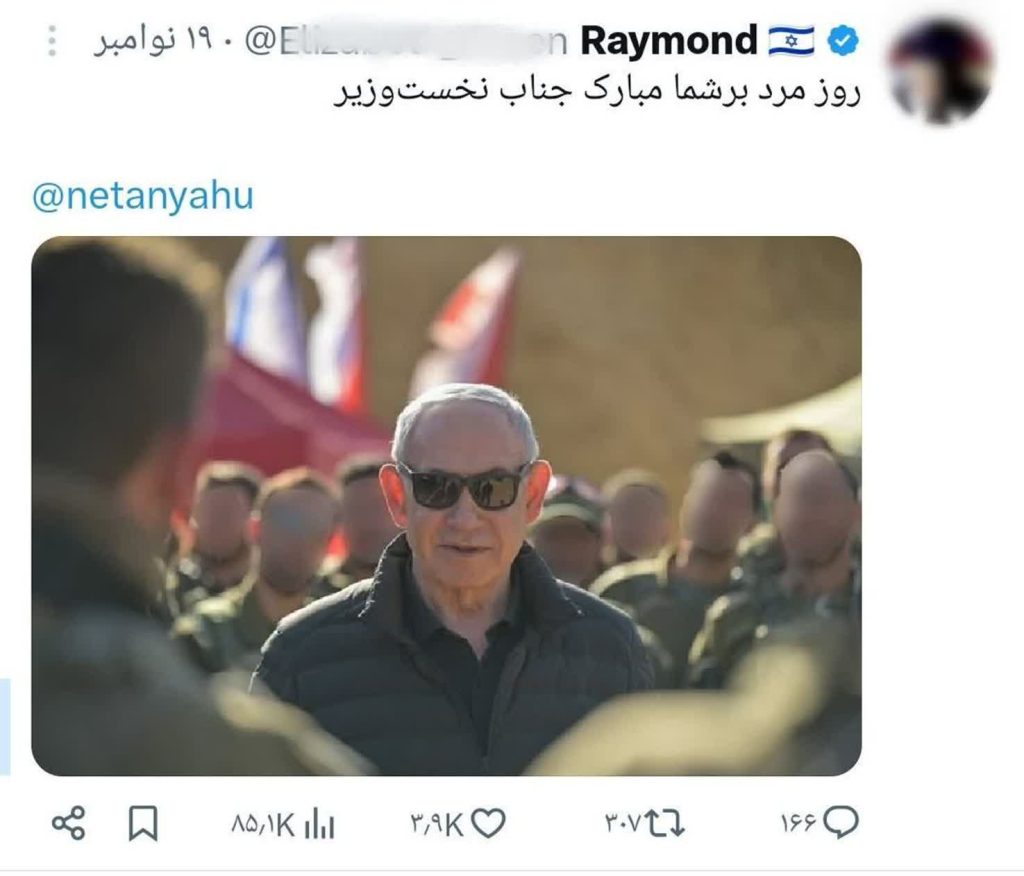The height and width of the screenshot is (876, 1024).
Task: Click the reply speech bubble icon
Action: (x=840, y=822)
